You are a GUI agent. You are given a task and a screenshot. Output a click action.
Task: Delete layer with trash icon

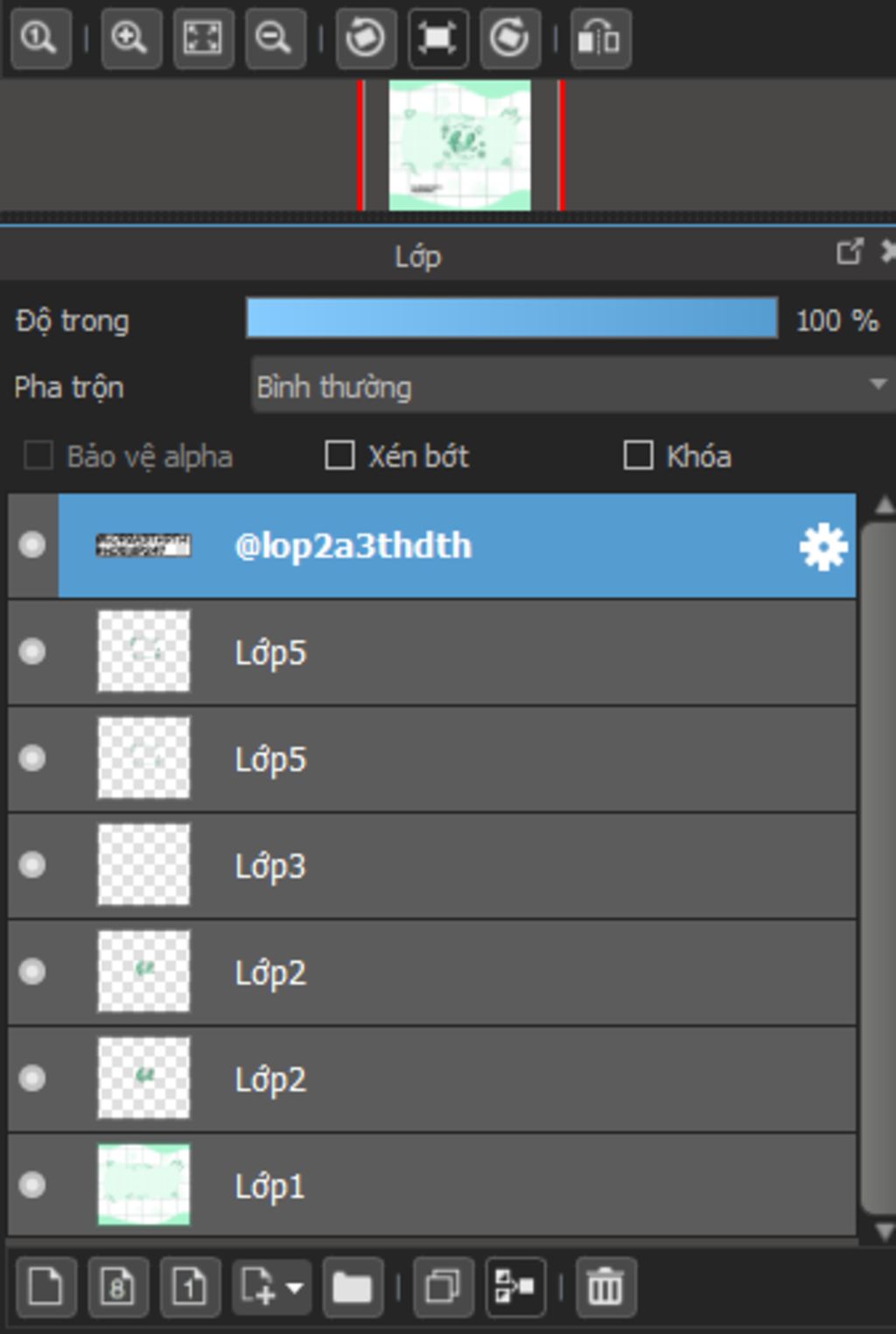(605, 1287)
